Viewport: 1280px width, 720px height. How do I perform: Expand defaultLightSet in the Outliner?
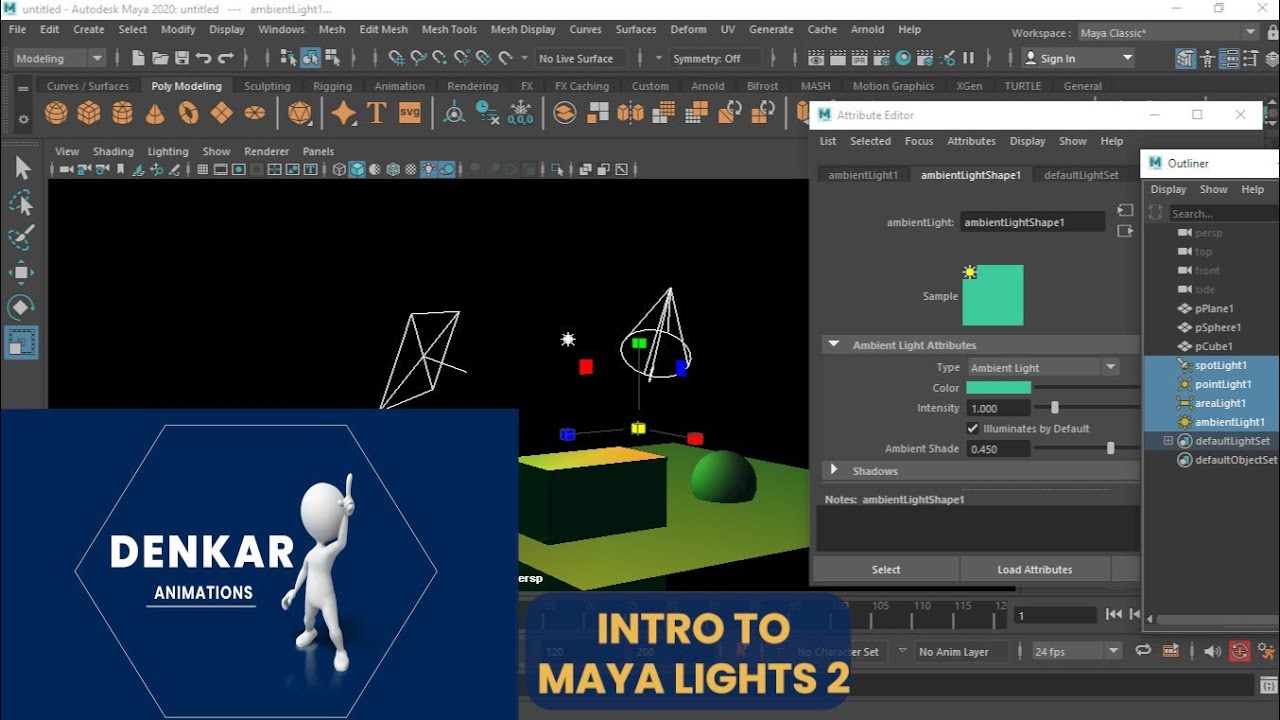(x=1167, y=441)
